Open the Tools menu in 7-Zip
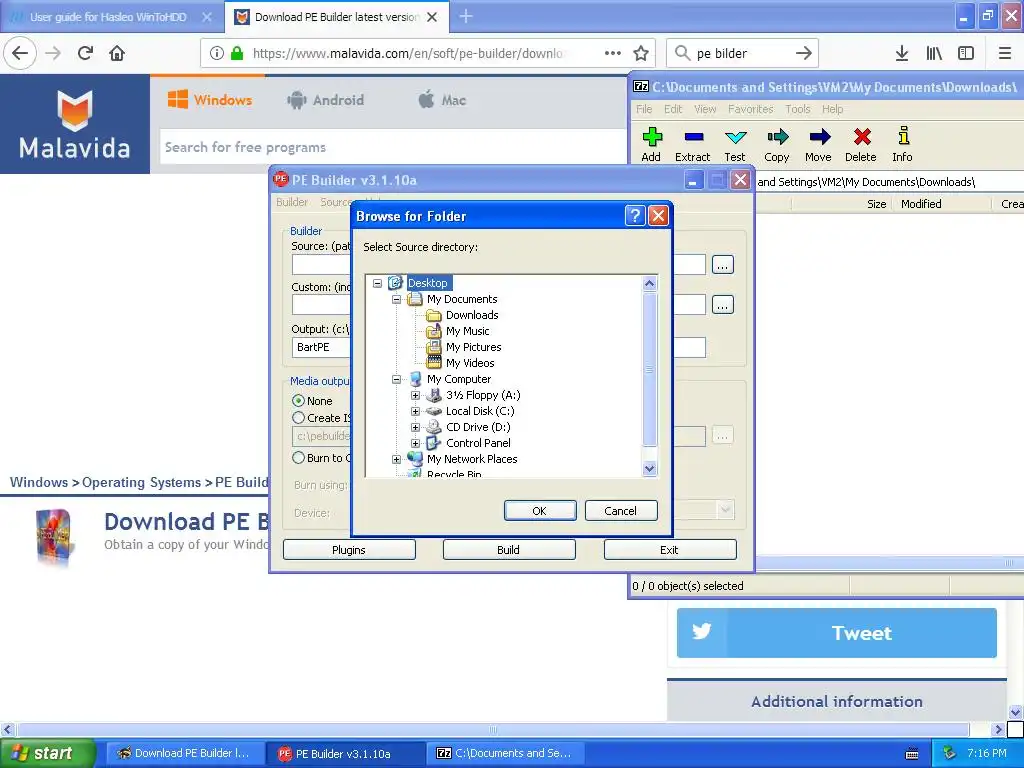Viewport: 1024px width, 768px height. [x=797, y=109]
